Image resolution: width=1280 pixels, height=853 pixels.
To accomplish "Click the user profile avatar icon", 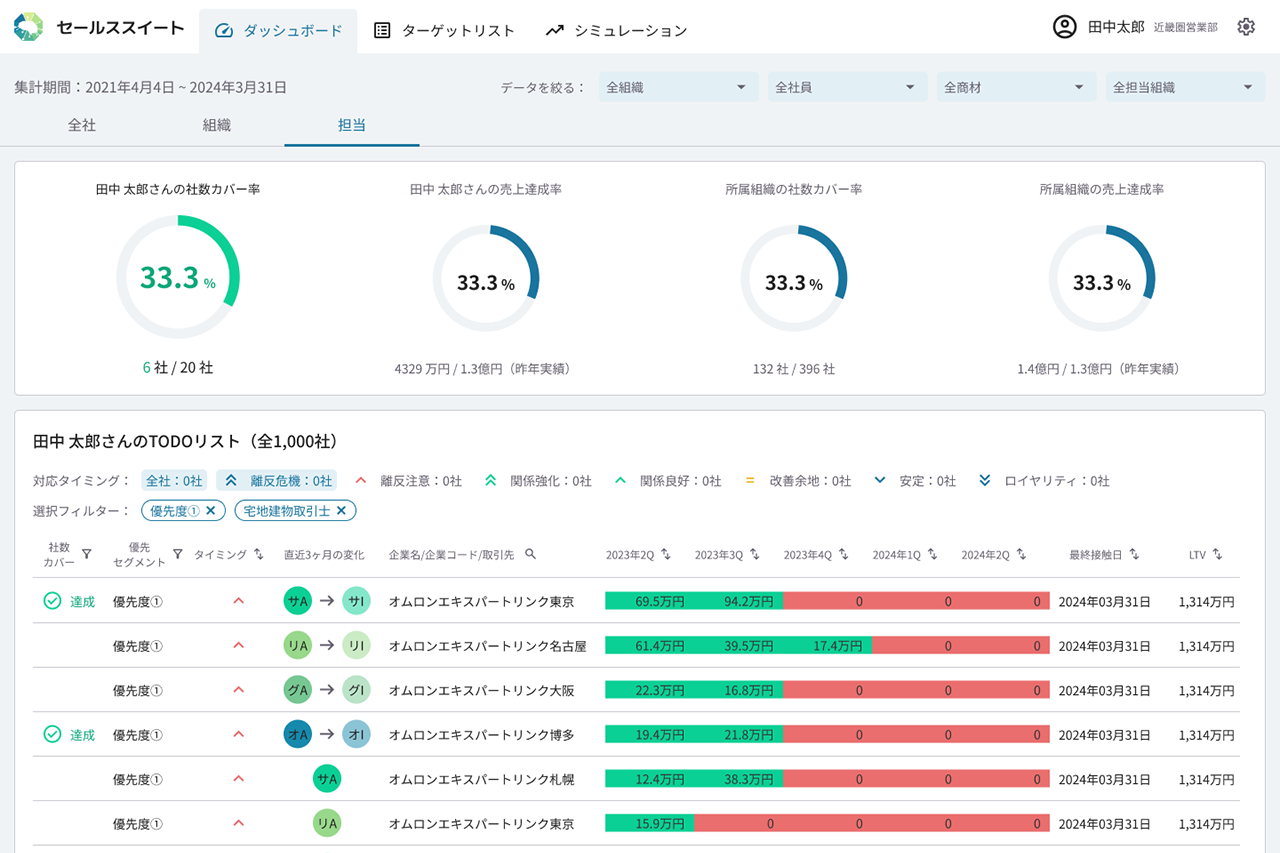I will (x=1065, y=27).
